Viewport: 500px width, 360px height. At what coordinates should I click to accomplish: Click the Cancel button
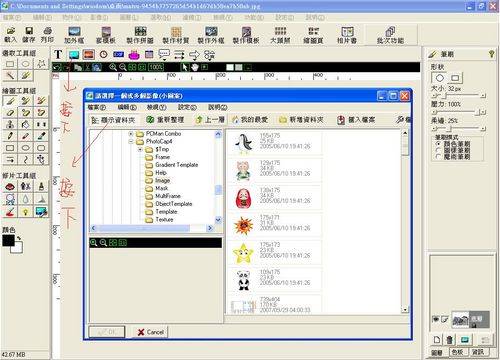pos(150,332)
